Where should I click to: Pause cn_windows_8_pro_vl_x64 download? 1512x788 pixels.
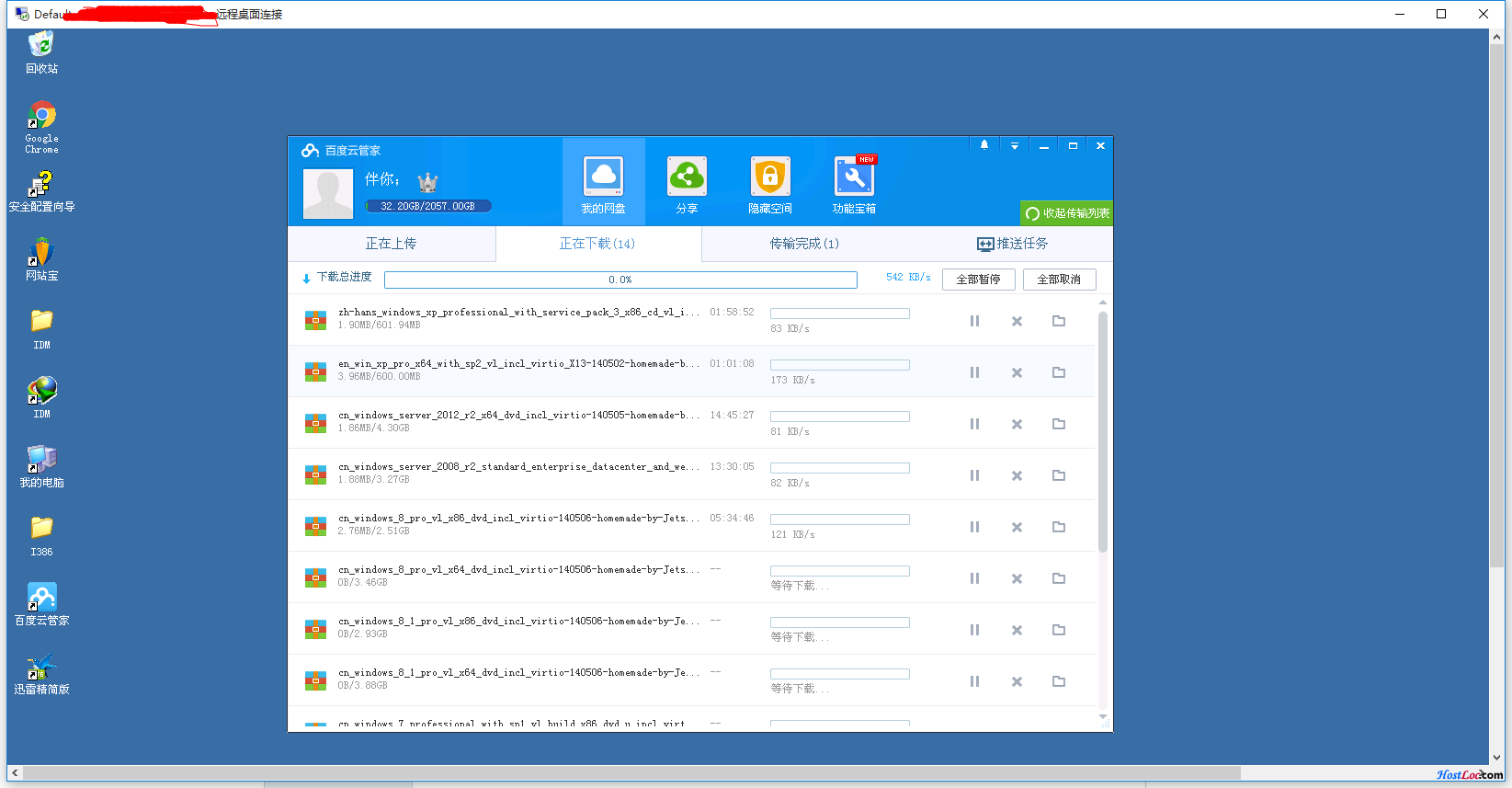coord(974,578)
